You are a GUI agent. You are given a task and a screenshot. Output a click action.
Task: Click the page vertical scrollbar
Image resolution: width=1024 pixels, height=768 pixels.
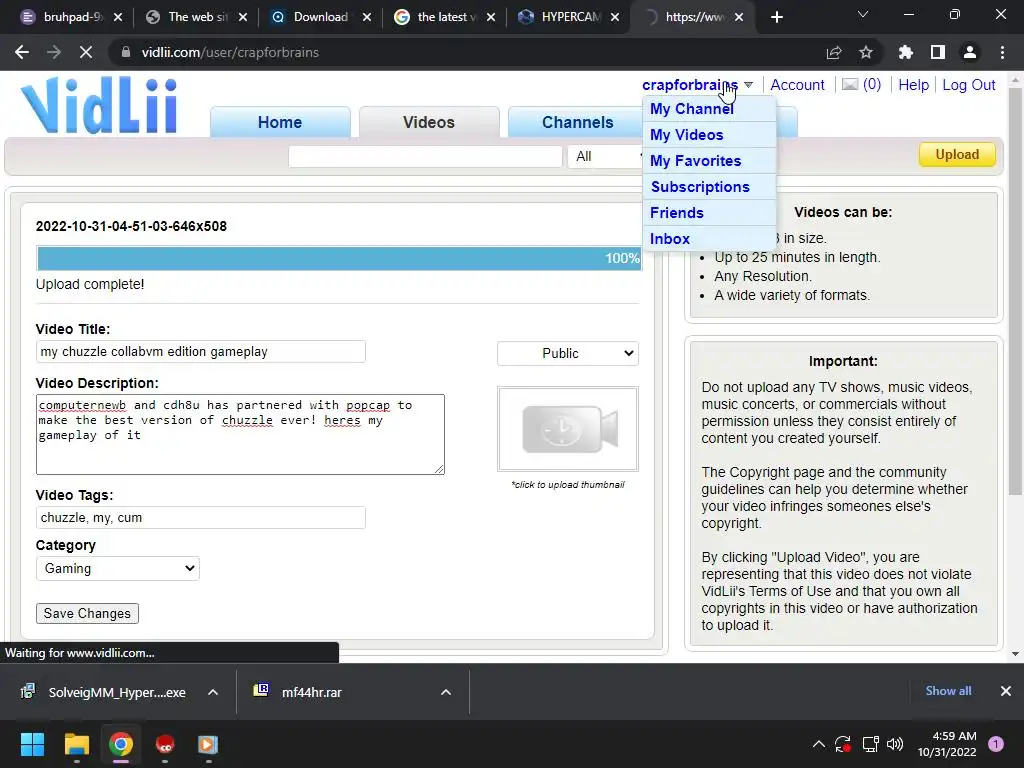tap(1015, 291)
